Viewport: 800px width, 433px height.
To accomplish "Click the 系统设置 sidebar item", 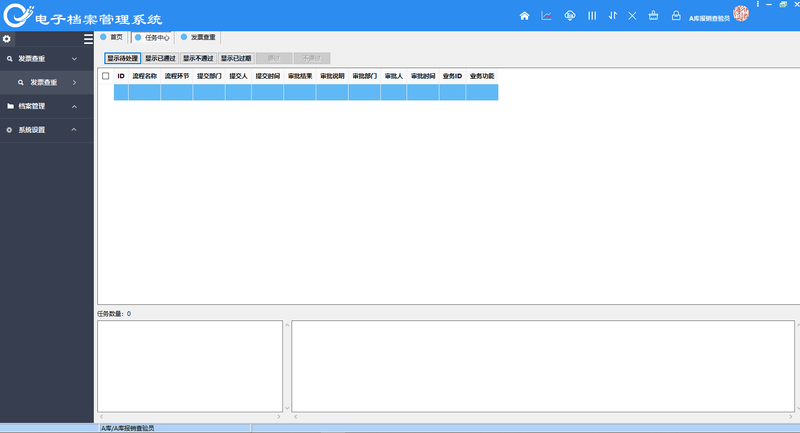I will (x=46, y=130).
